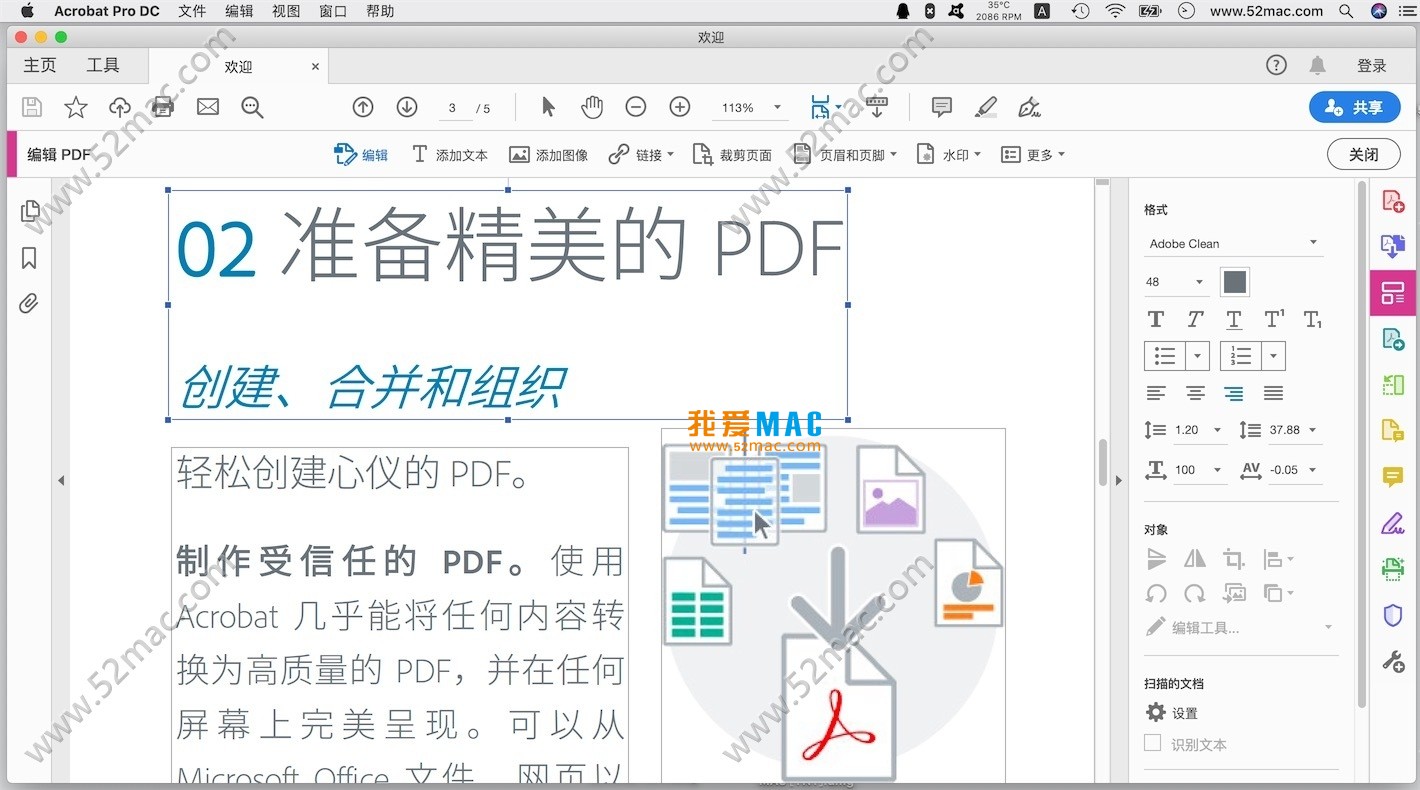Toggle the underline T text style
1420x790 pixels.
(1234, 319)
